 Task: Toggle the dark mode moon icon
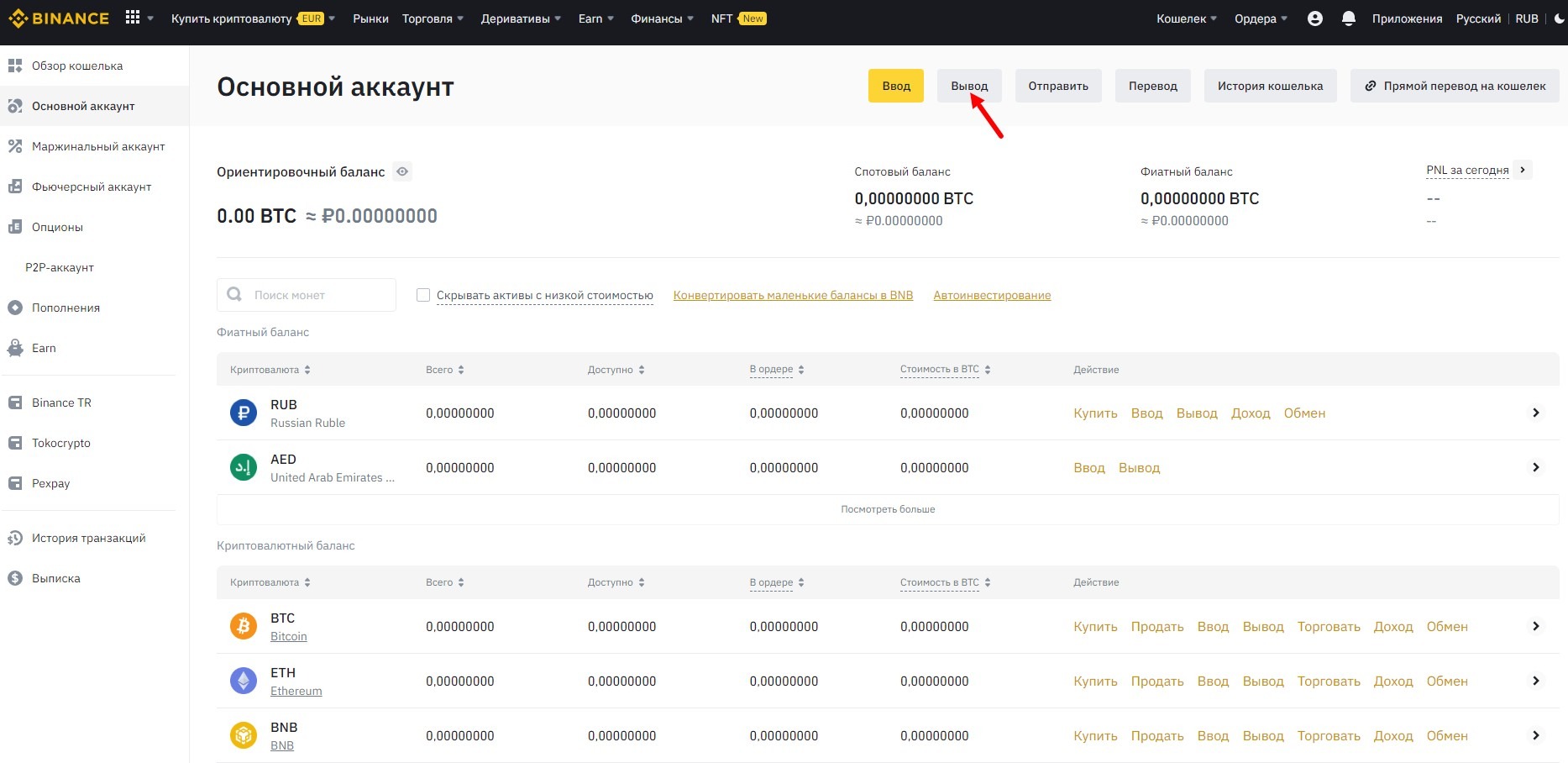click(x=1560, y=18)
